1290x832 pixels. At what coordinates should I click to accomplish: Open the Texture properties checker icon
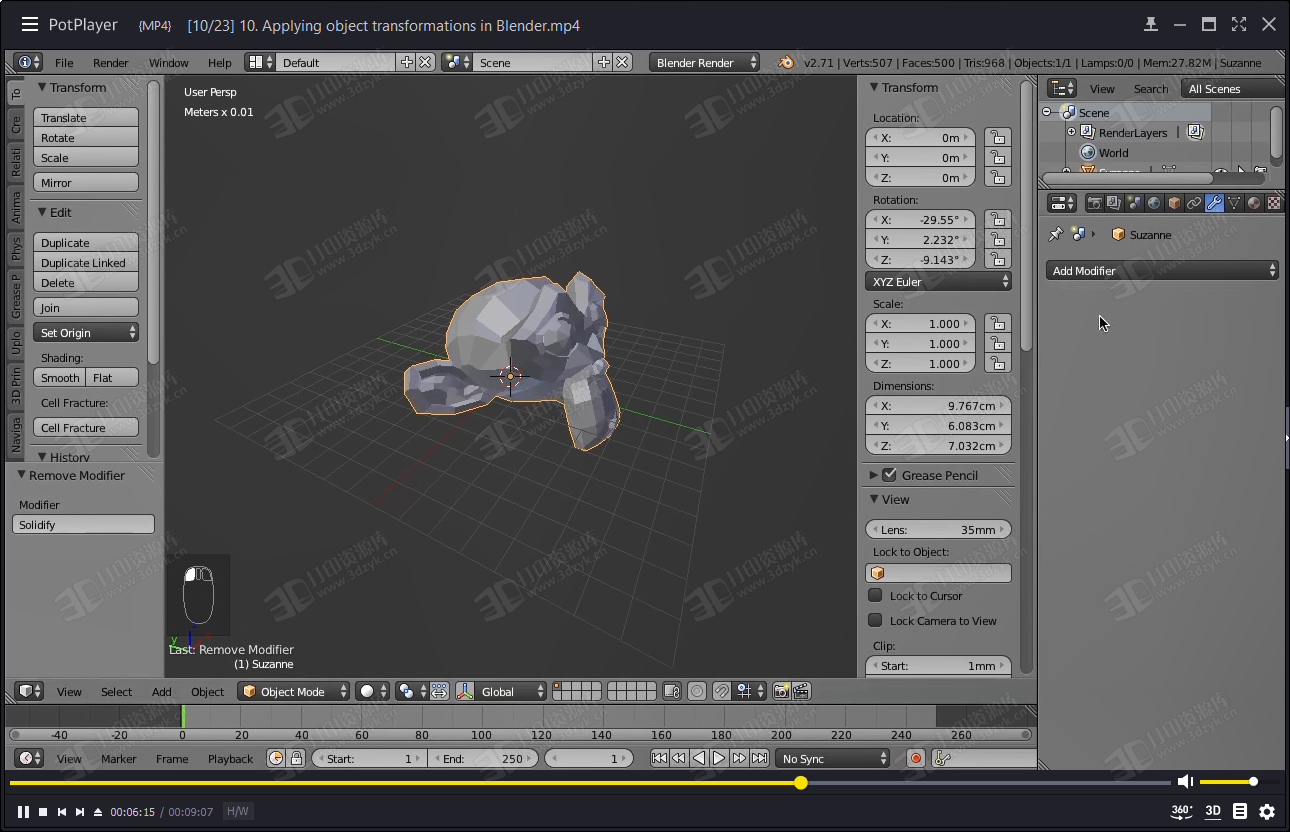click(1274, 203)
